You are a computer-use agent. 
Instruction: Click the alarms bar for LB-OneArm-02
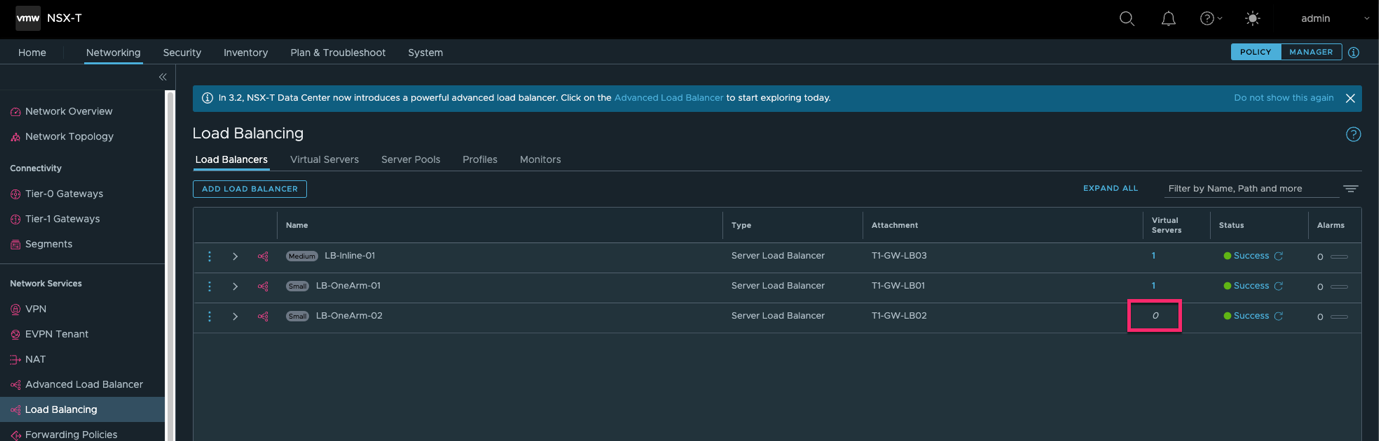1339,317
